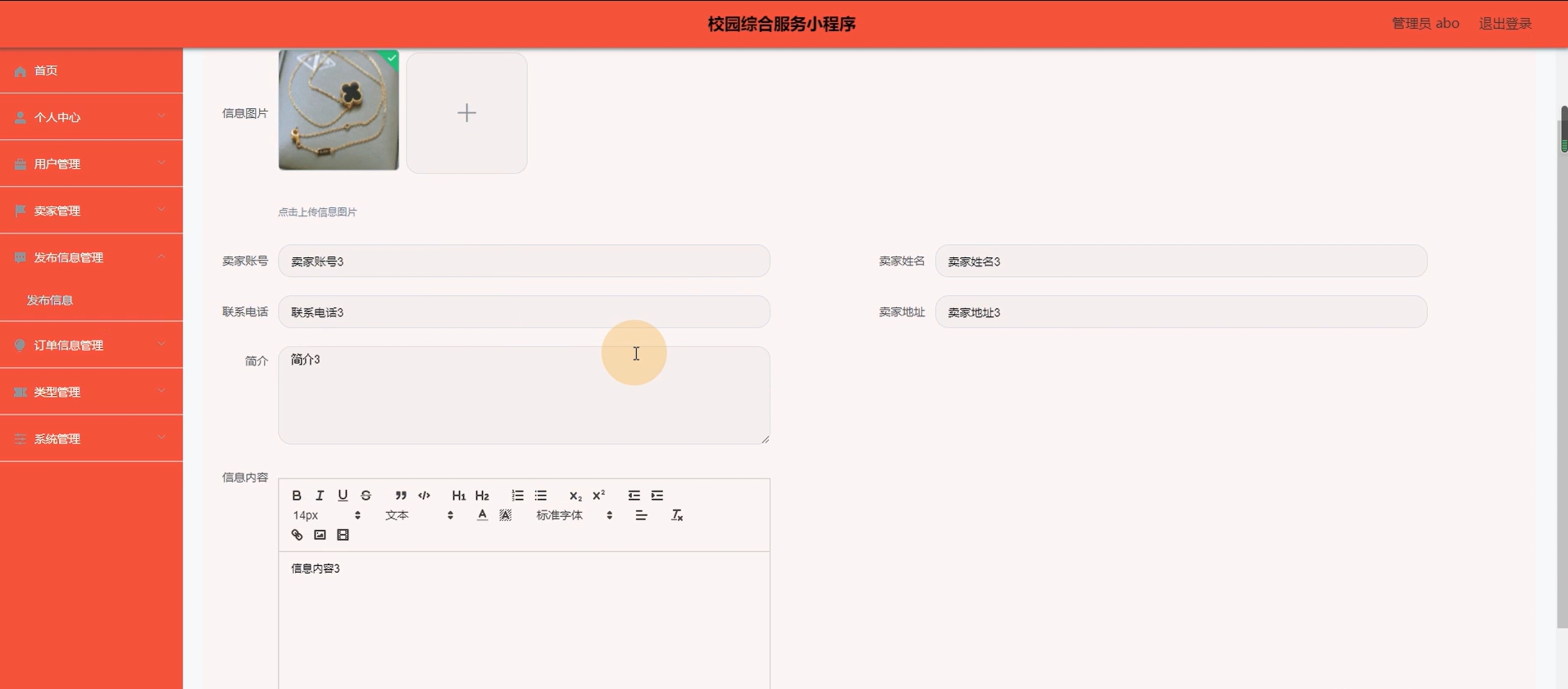
Task: Open the text color picker
Action: [482, 515]
